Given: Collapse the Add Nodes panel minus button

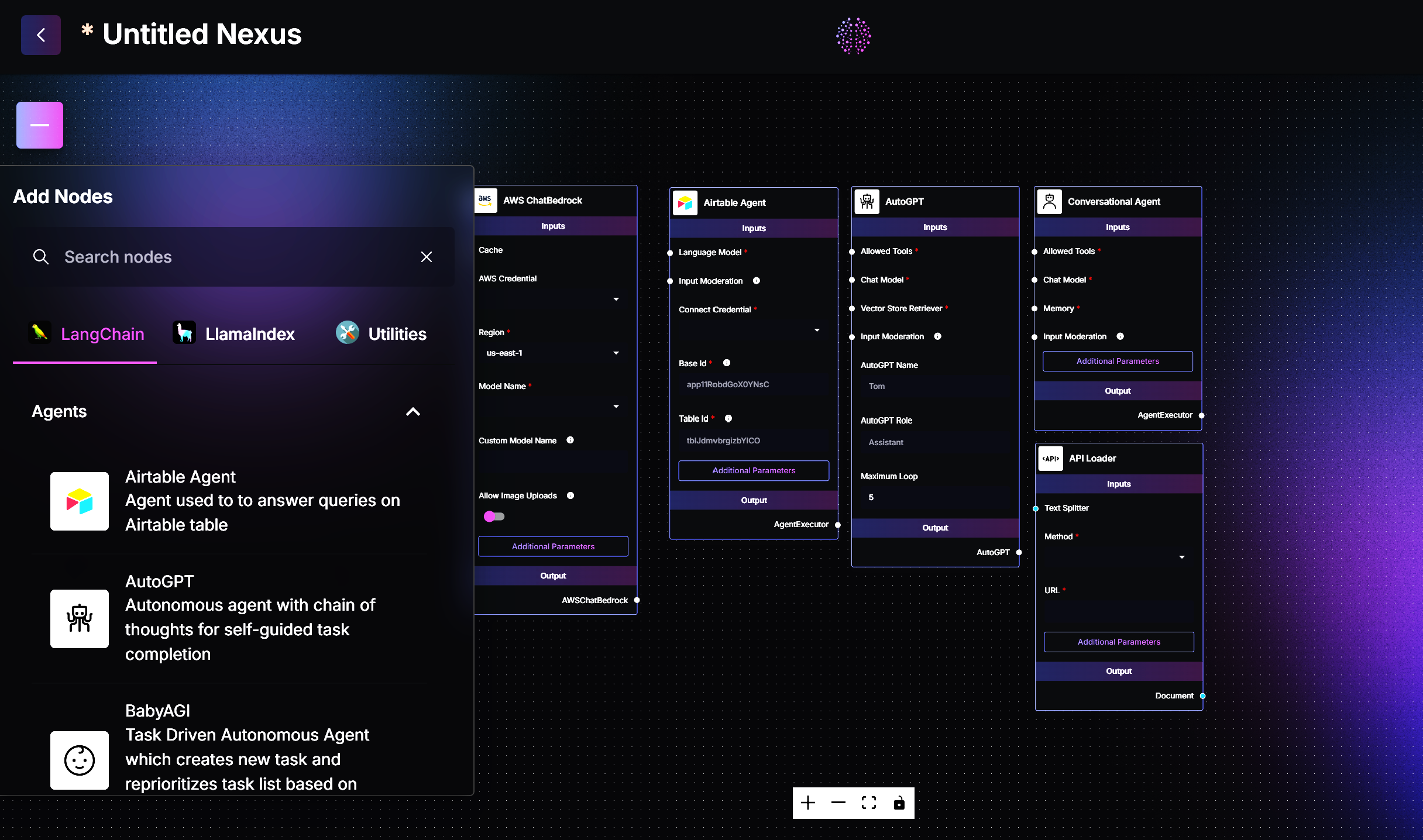Looking at the screenshot, I should coord(40,125).
